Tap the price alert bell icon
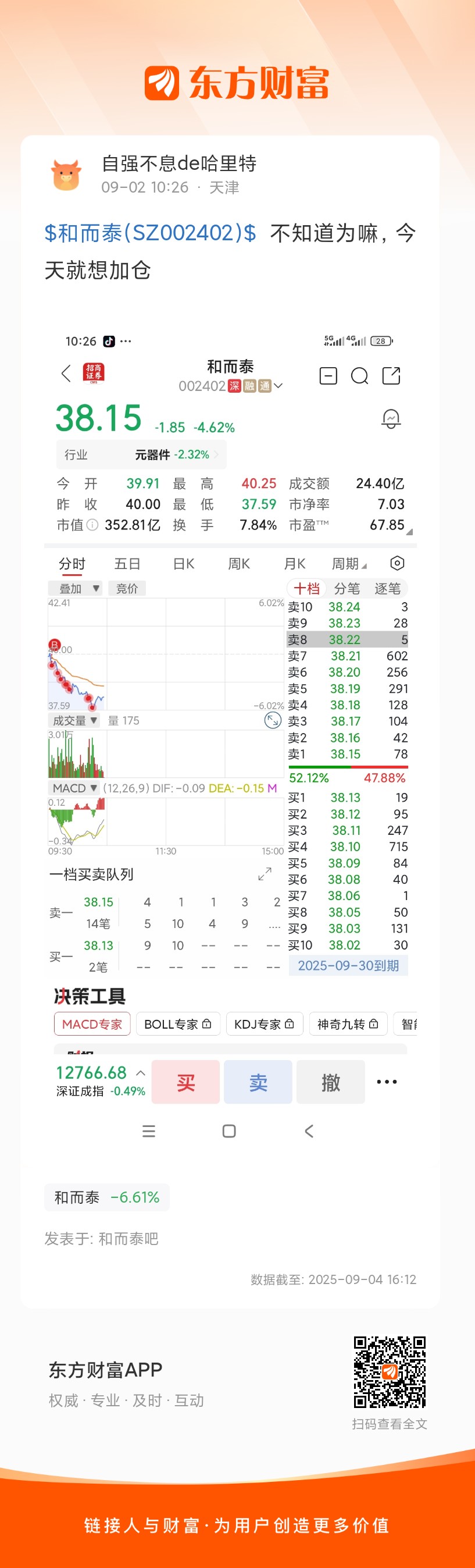This screenshot has height=1568, width=475. click(391, 419)
